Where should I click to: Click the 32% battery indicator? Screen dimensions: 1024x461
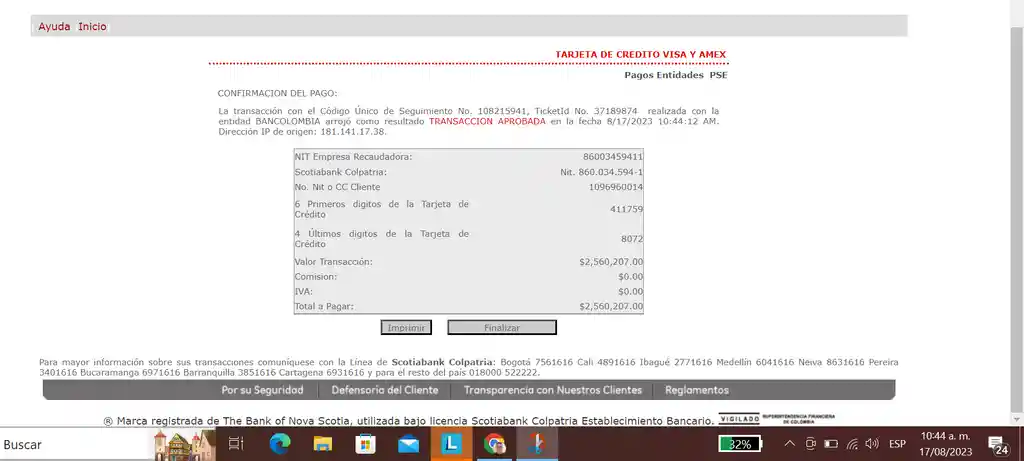click(x=740, y=445)
